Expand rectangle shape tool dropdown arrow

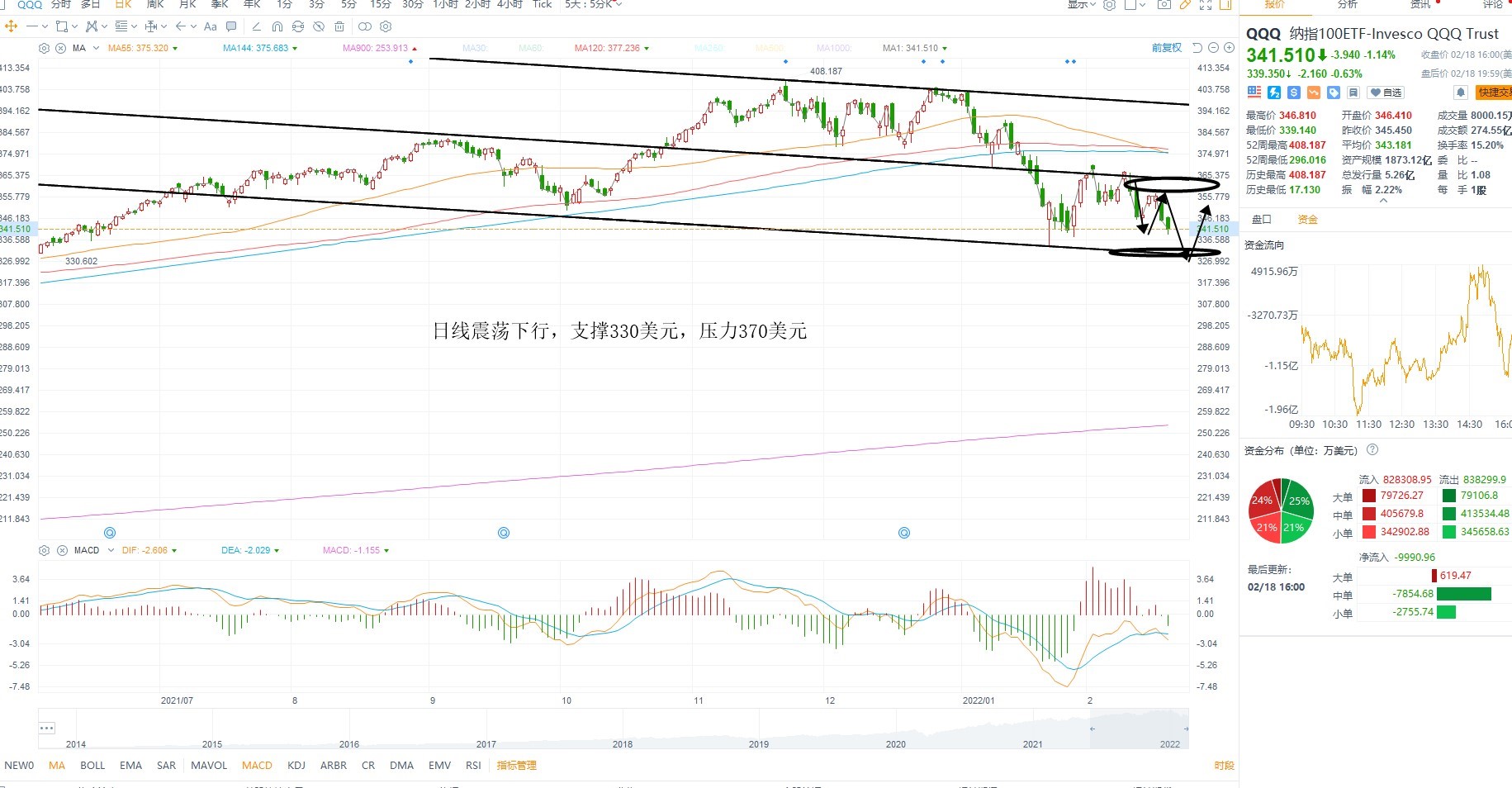point(74,26)
